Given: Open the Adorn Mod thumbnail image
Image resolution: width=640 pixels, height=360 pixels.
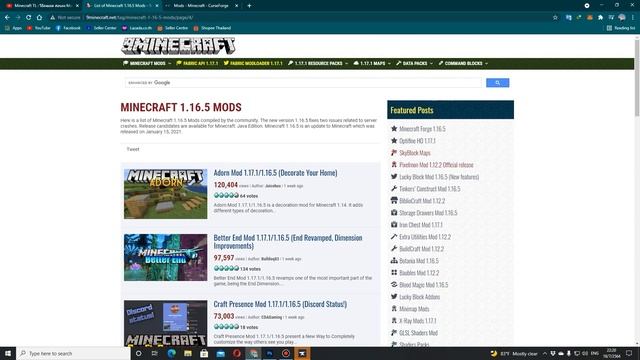Looking at the screenshot, I should [x=166, y=194].
